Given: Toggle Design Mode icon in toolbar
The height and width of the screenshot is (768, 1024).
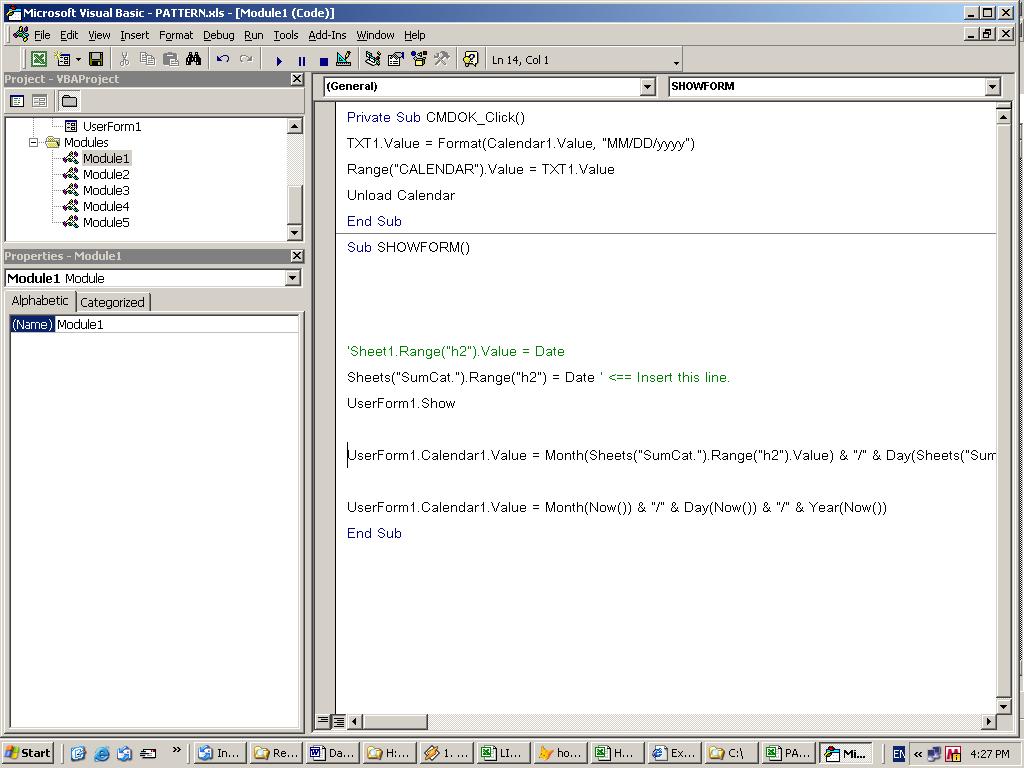Looking at the screenshot, I should point(344,60).
